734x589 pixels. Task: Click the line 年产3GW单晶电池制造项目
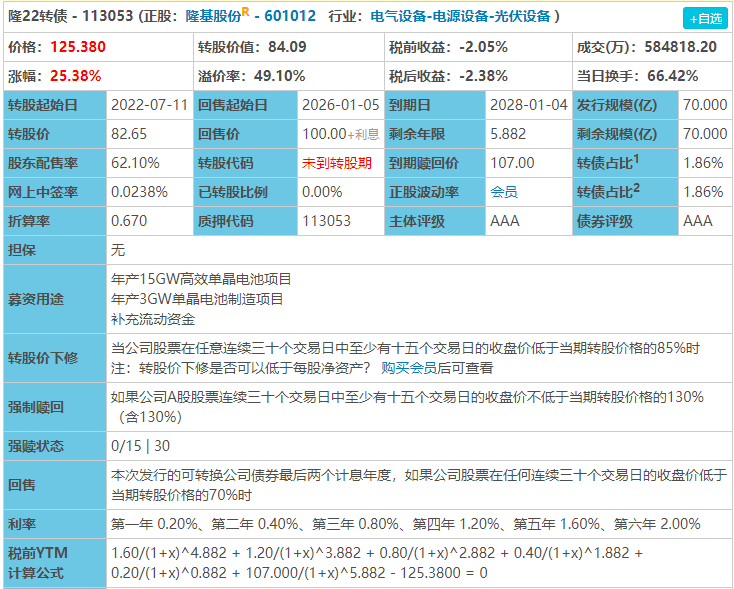[x=197, y=299]
